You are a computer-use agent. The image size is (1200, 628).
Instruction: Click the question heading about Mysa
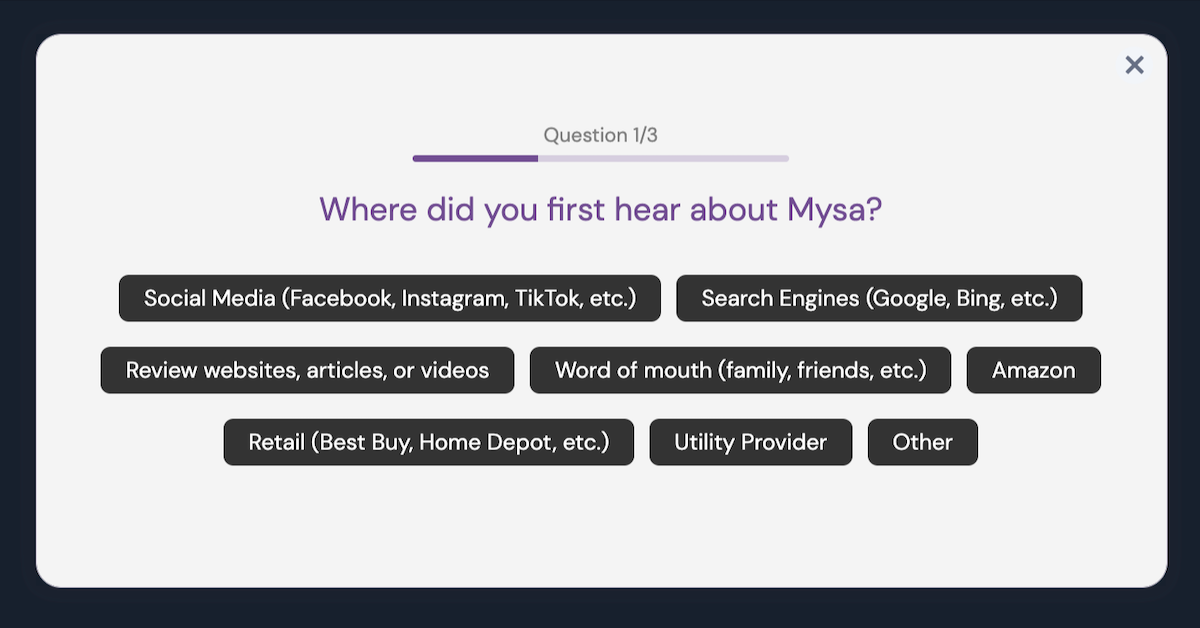(x=600, y=209)
